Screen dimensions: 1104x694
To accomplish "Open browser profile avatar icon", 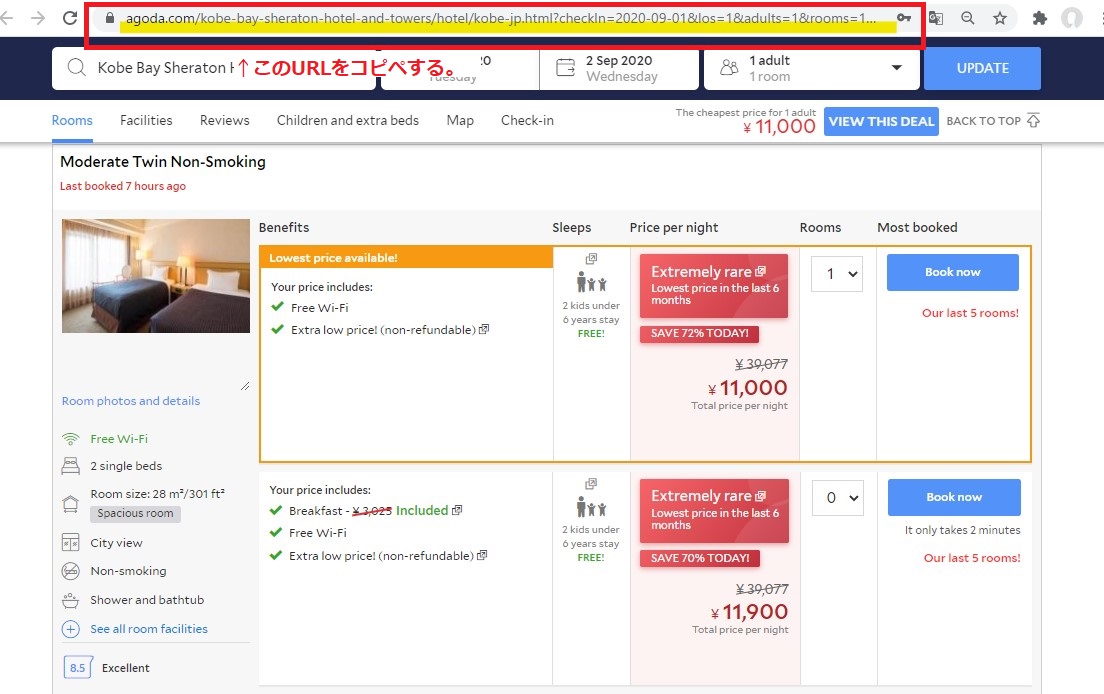I will point(1072,18).
